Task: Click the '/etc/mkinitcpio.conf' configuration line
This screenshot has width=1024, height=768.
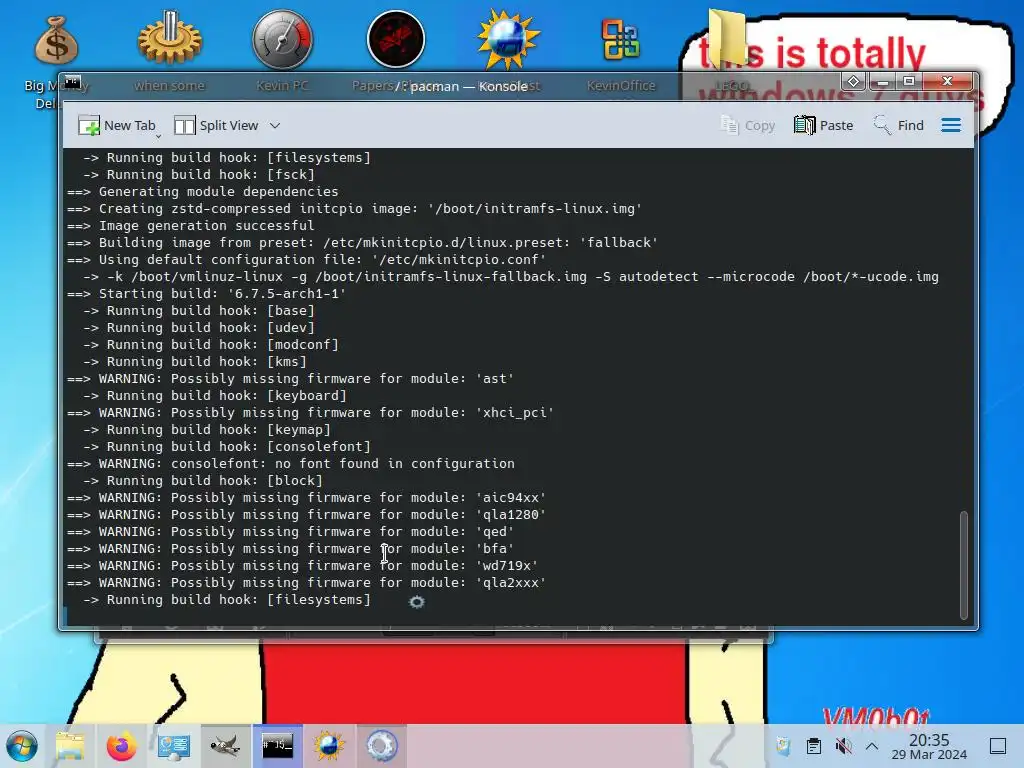Action: click(x=306, y=260)
